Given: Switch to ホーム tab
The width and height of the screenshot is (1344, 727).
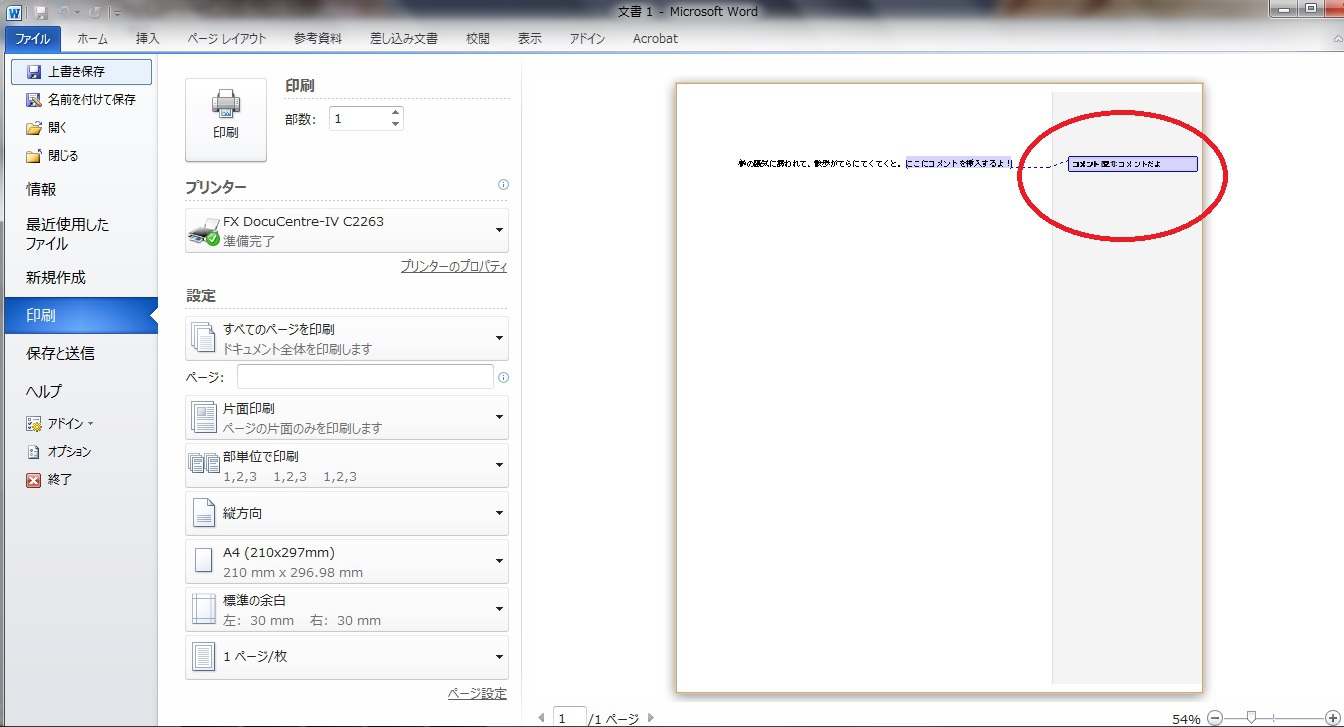Looking at the screenshot, I should tap(93, 39).
